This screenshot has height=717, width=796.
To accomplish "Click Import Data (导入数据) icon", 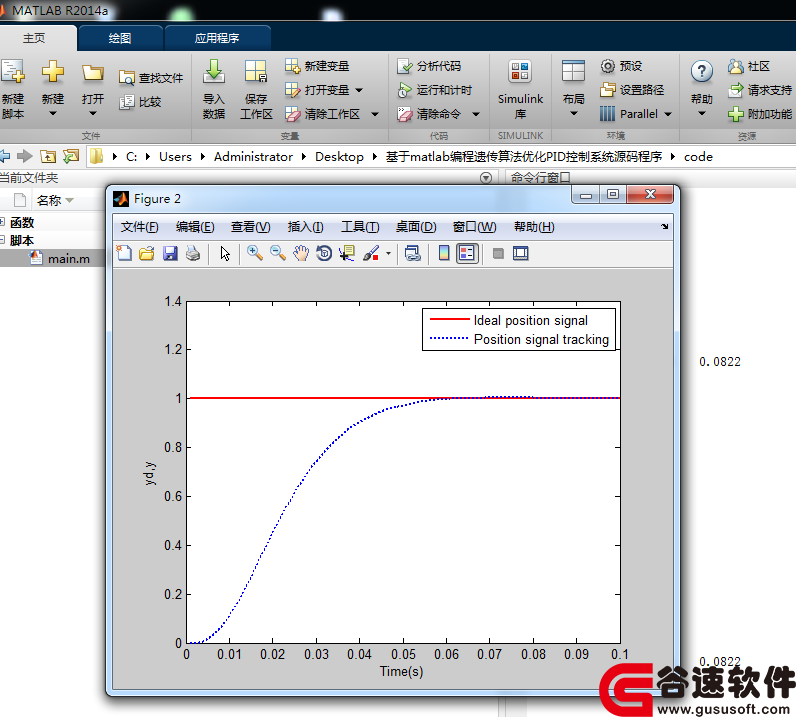I will [x=214, y=72].
